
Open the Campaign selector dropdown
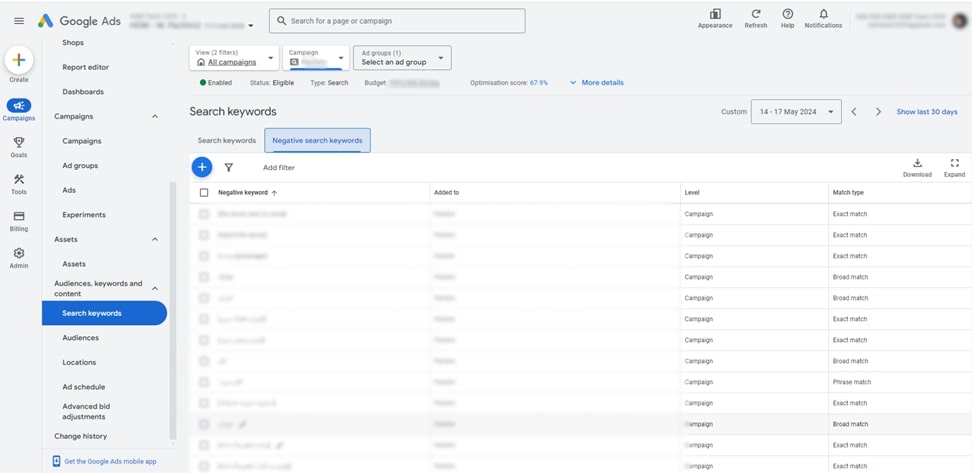point(316,58)
